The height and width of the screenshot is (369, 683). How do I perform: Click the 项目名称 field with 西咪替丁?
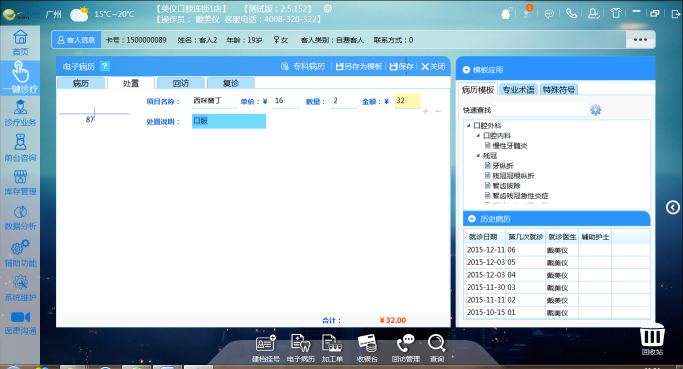[x=213, y=101]
